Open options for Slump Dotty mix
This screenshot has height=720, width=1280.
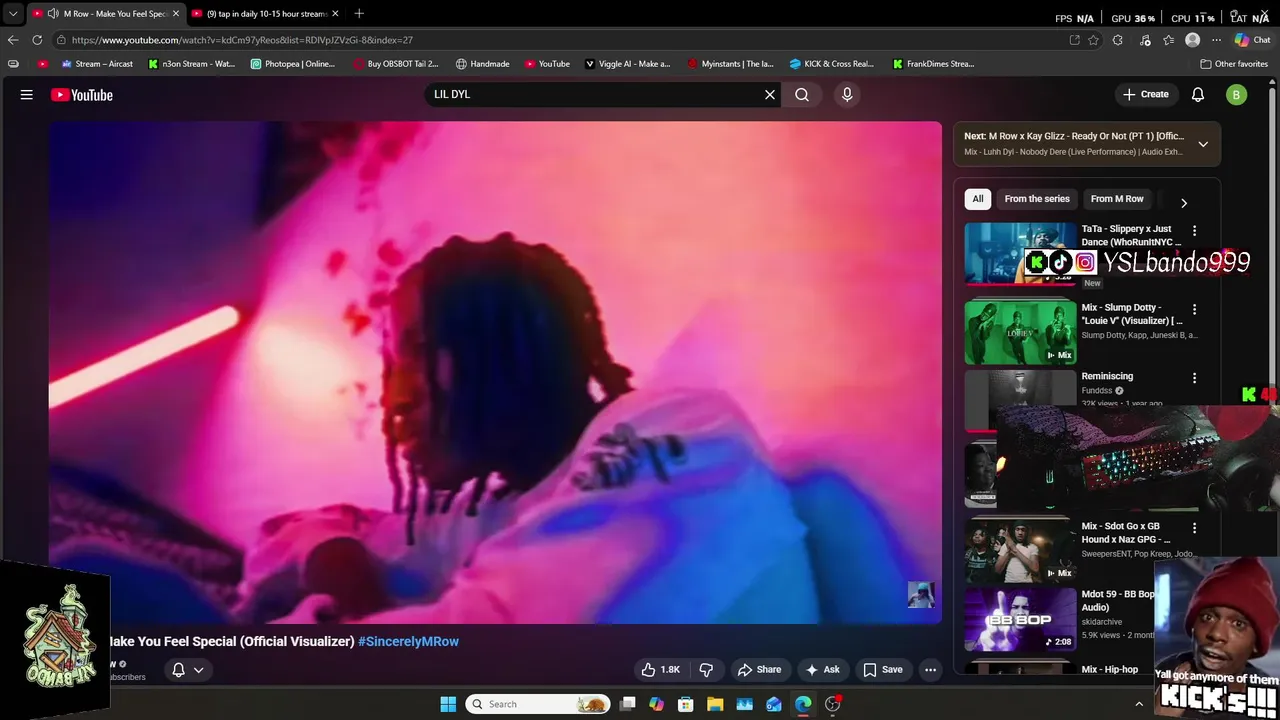[1194, 310]
